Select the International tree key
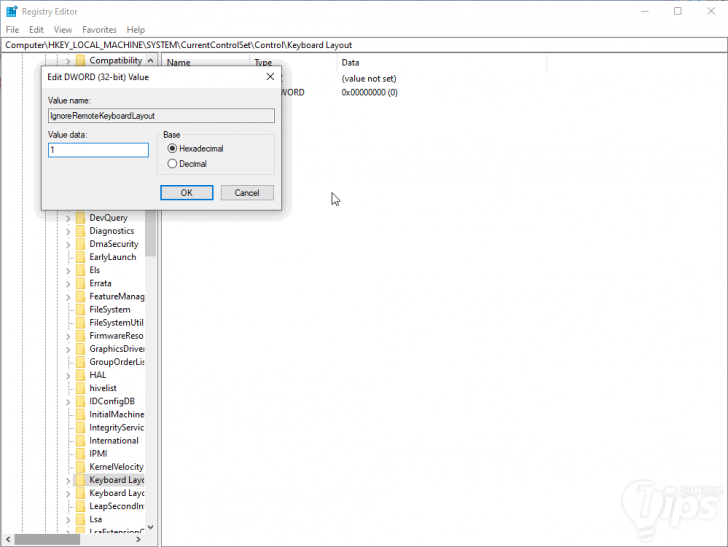 pos(114,440)
